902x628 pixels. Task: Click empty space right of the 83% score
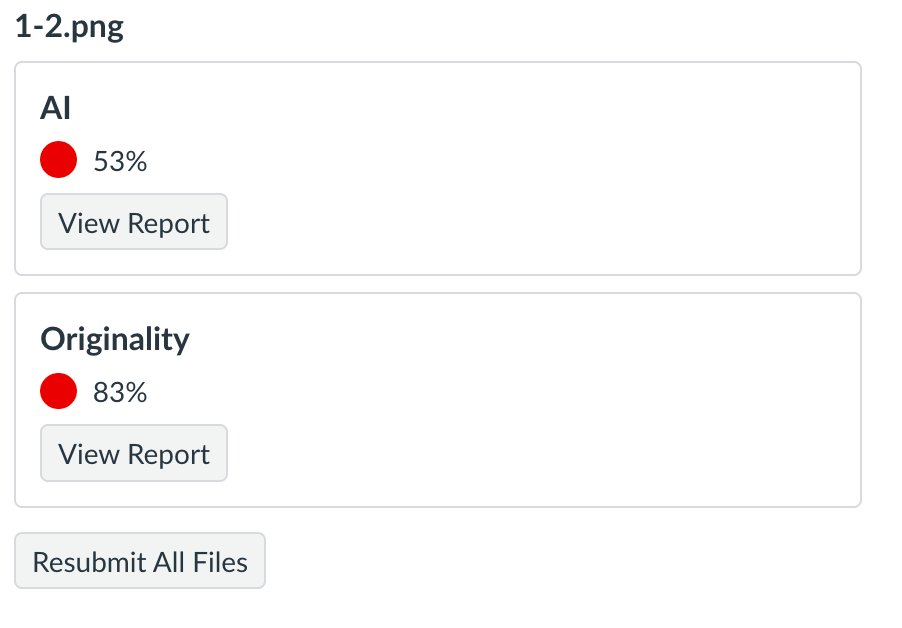500,393
